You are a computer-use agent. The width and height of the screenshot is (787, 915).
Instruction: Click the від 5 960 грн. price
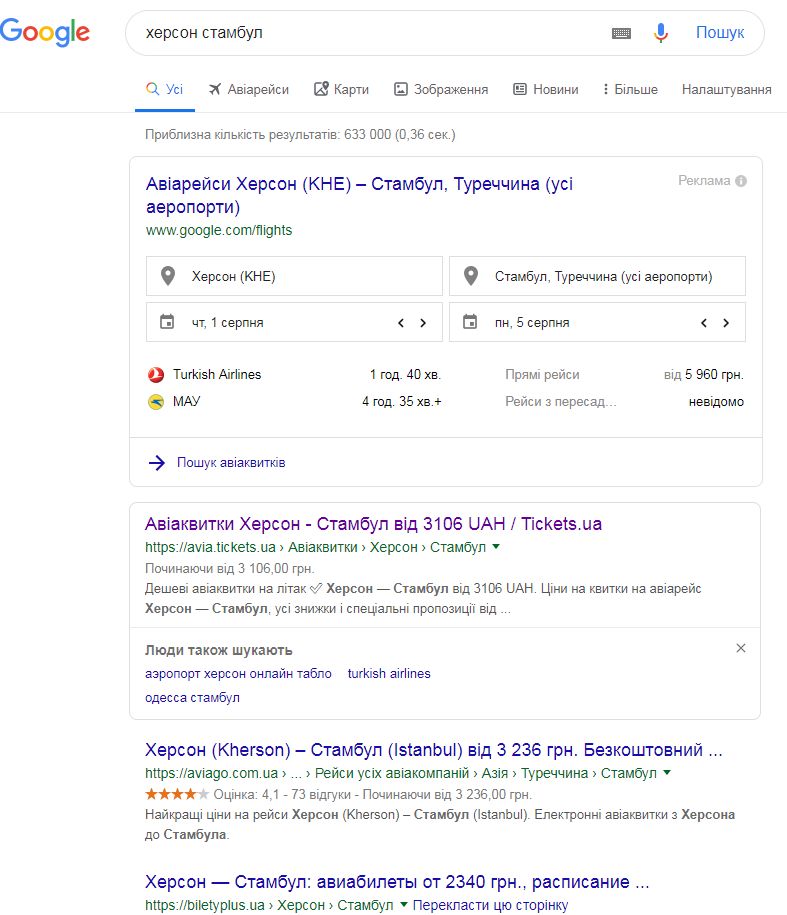coord(704,375)
